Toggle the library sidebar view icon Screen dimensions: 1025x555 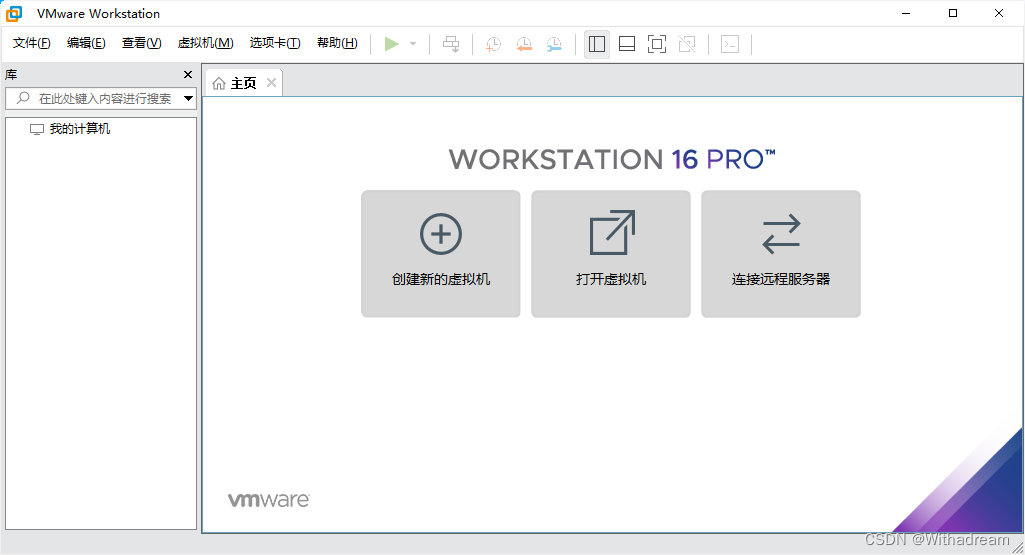point(597,44)
